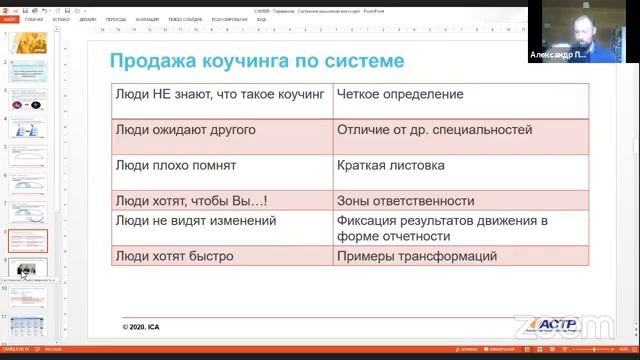Click the spell check icon in status bar
Viewport: 640px width, 360px height.
37,349
